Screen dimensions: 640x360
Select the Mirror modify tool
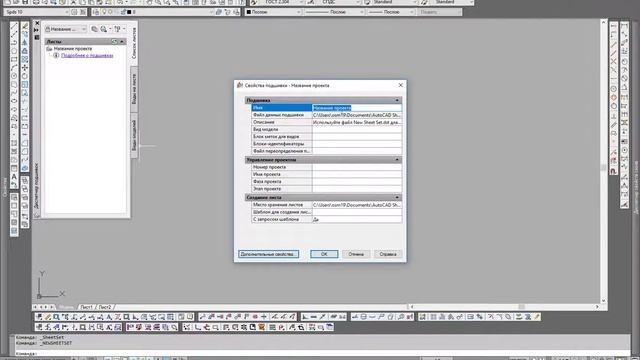click(25, 43)
